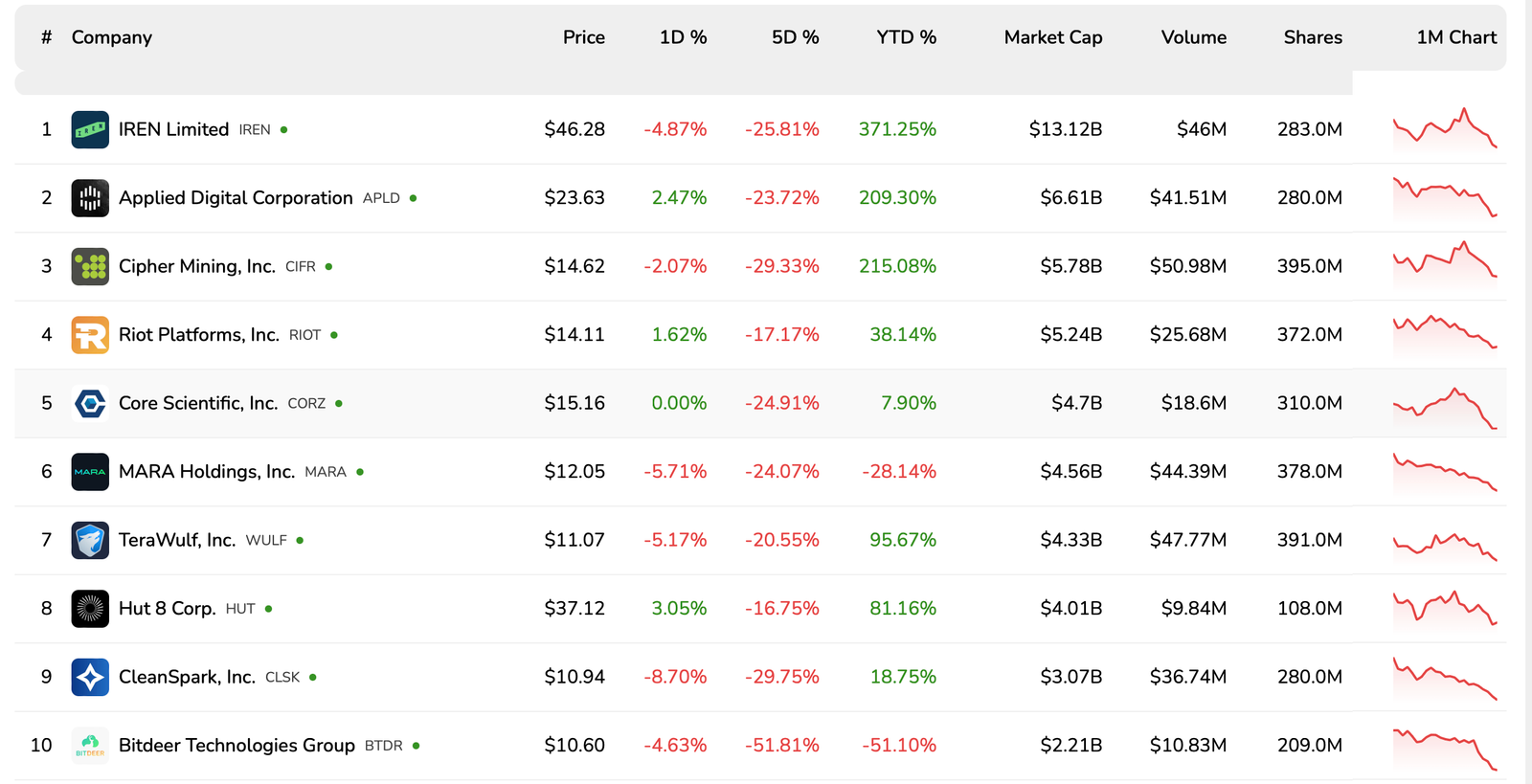Open the Hut 8 Corp. company page
Viewport: 1532px width, 784px height.
[x=168, y=608]
